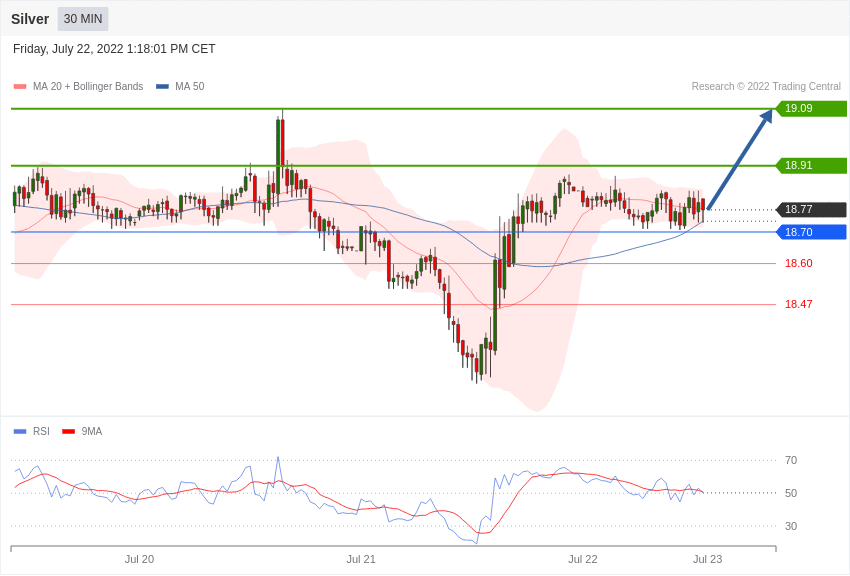Click the blue RSI legend swatch
Image resolution: width=850 pixels, height=576 pixels.
click(x=20, y=431)
